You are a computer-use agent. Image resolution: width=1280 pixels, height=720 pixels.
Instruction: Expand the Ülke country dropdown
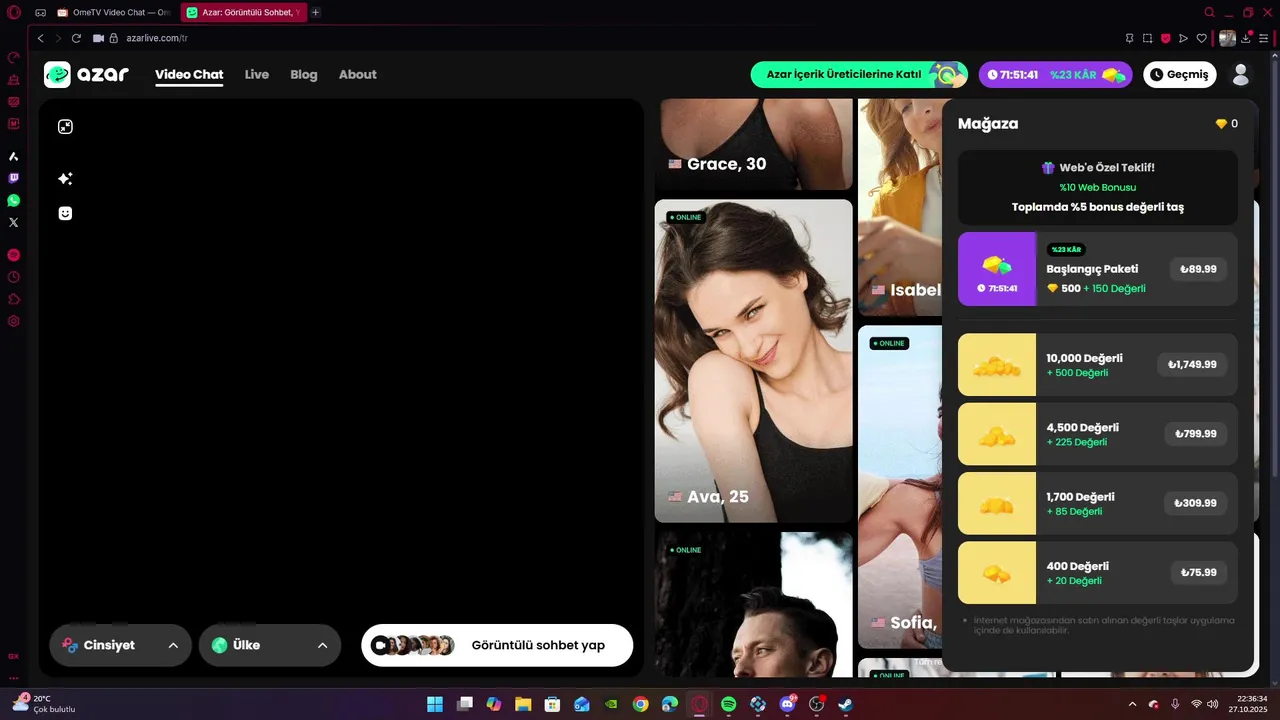(x=270, y=645)
